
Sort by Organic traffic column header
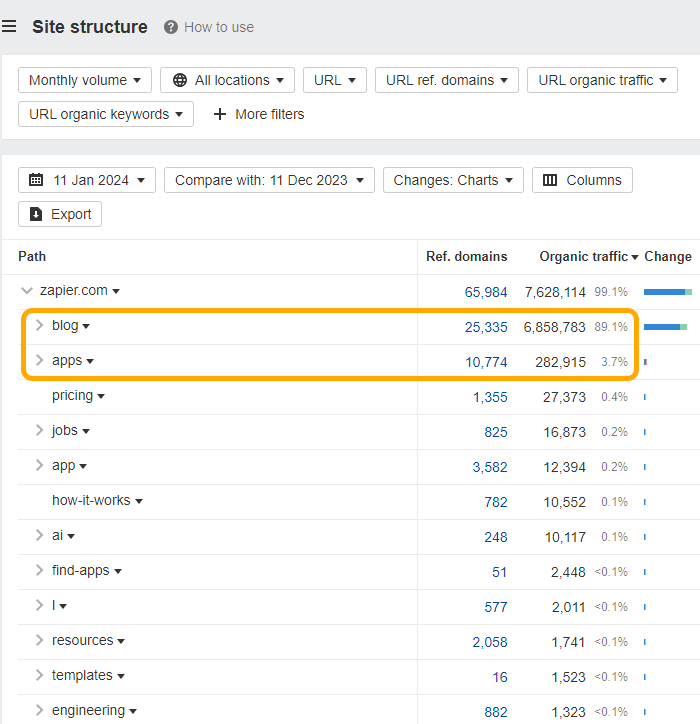tap(589, 256)
